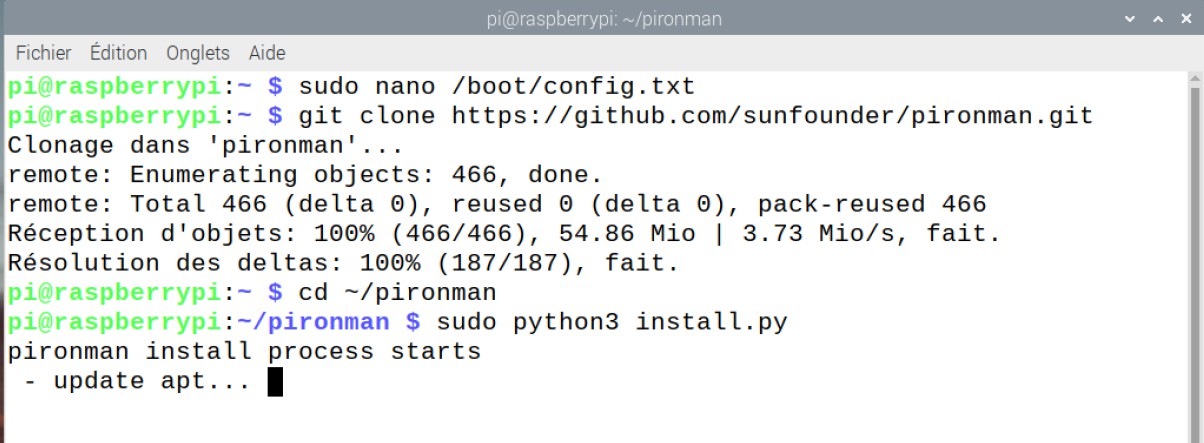Click the cd ~/pironman command text

pos(397,293)
